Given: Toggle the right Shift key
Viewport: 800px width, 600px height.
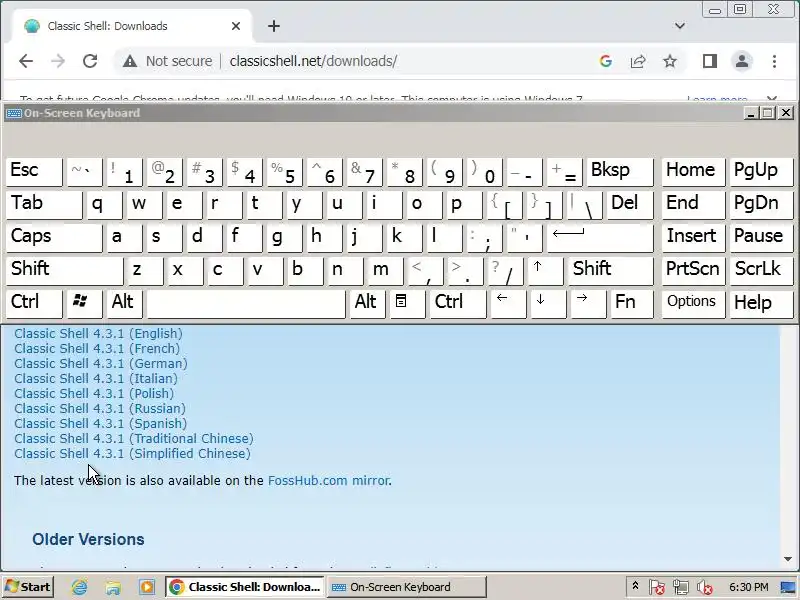Looking at the screenshot, I should (x=610, y=271).
